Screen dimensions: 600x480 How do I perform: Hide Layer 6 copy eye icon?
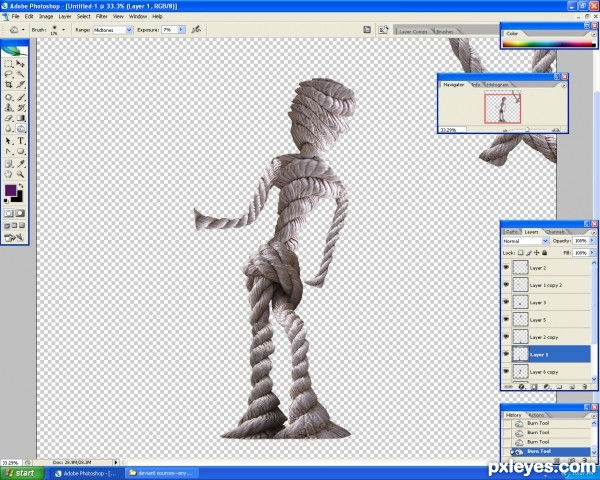point(506,371)
